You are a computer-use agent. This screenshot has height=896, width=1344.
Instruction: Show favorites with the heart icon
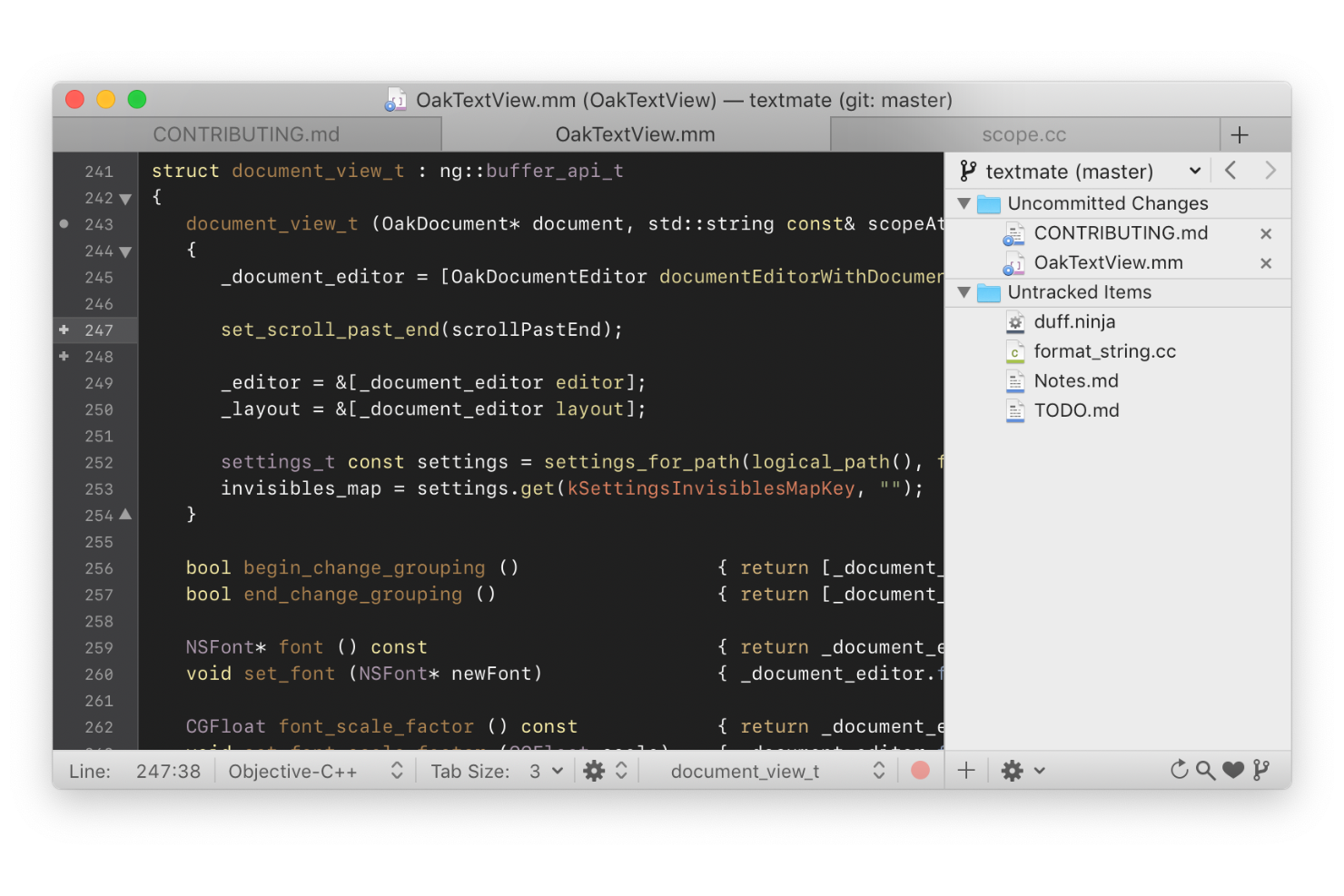coord(1232,771)
